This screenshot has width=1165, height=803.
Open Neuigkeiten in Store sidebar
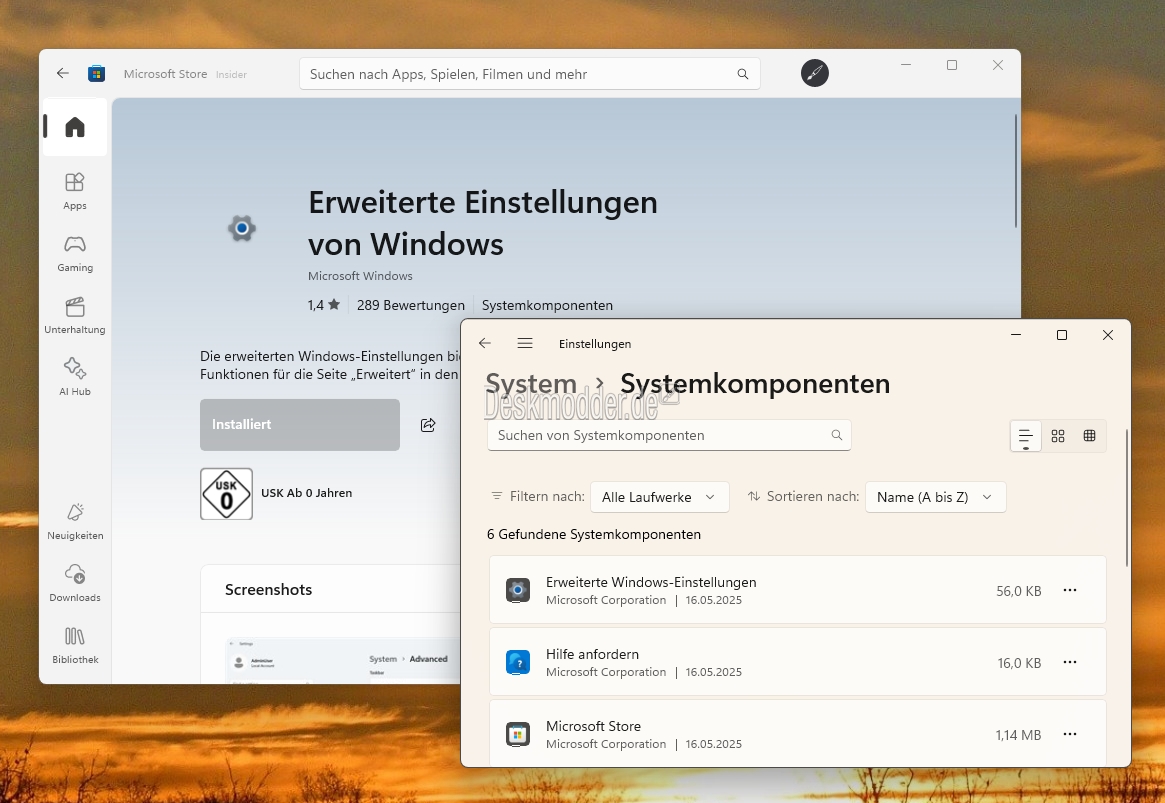(x=75, y=521)
